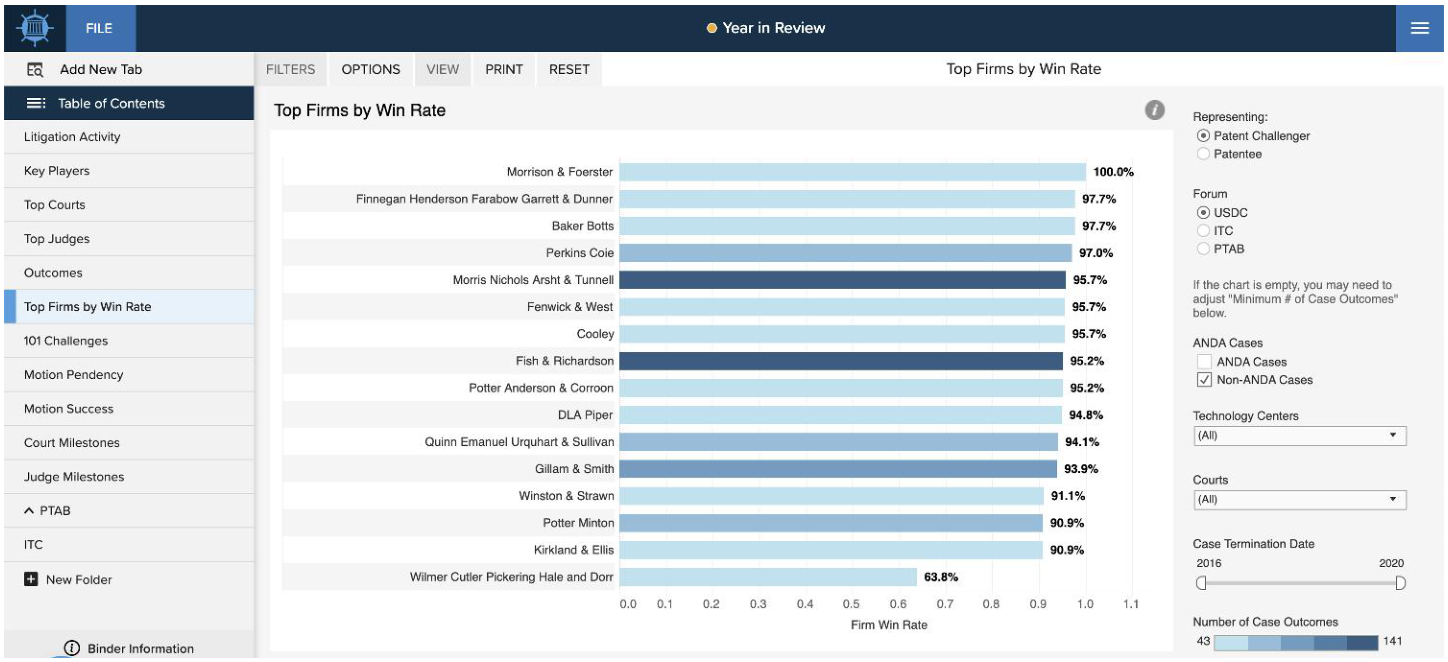Click the Quinn Emanuel Urquhart & Sullivan label
Image resolution: width=1448 pixels, height=662 pixels.
520,442
